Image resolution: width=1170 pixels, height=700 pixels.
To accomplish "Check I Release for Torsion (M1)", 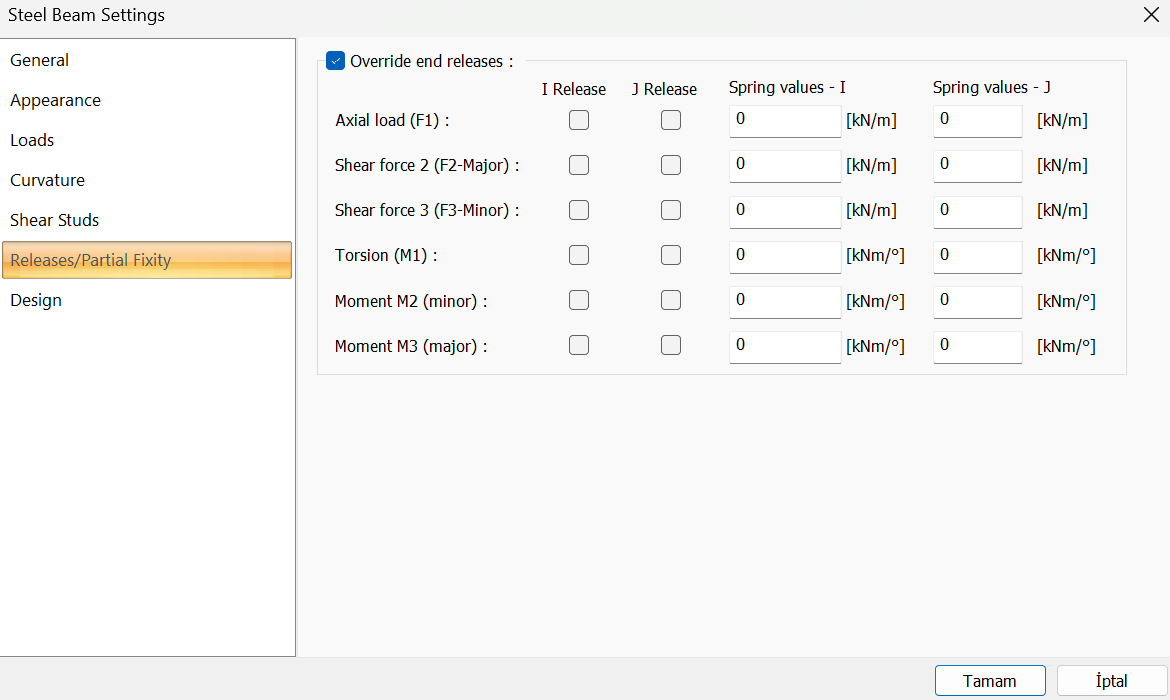I will 579,255.
